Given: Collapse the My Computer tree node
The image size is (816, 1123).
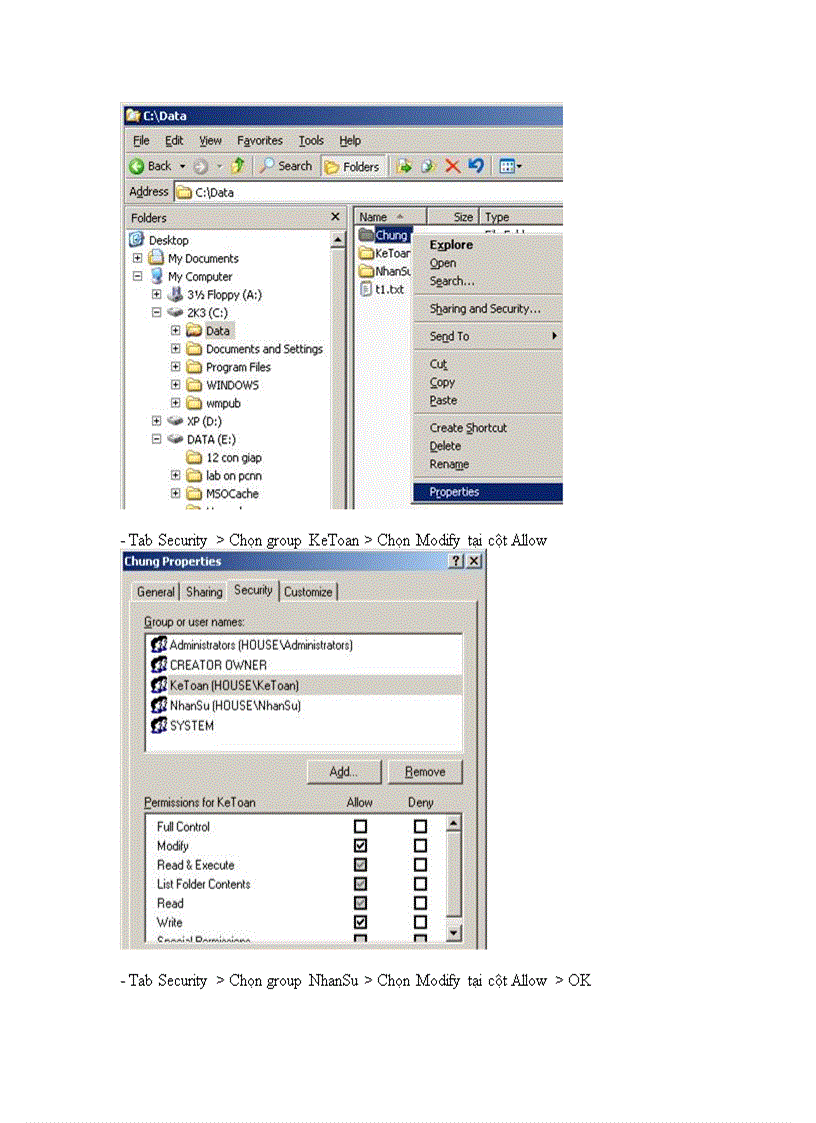Looking at the screenshot, I should [x=138, y=277].
